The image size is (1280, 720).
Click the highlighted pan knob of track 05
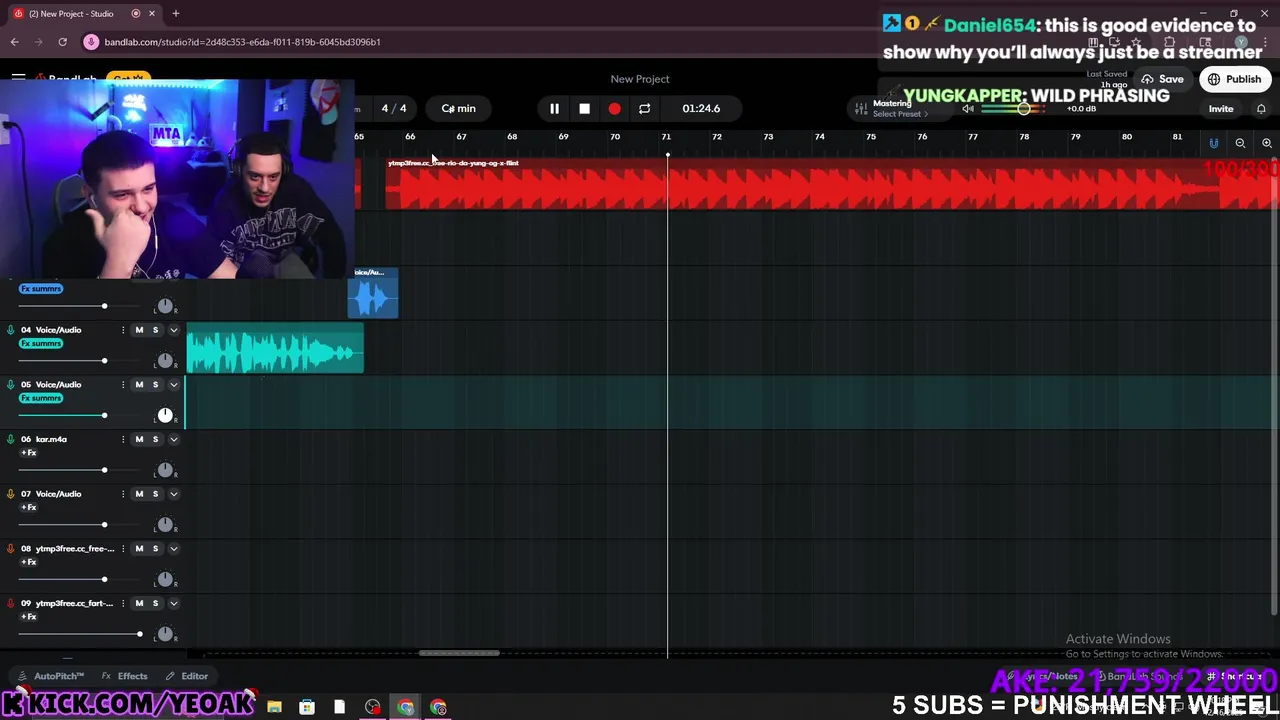165,415
